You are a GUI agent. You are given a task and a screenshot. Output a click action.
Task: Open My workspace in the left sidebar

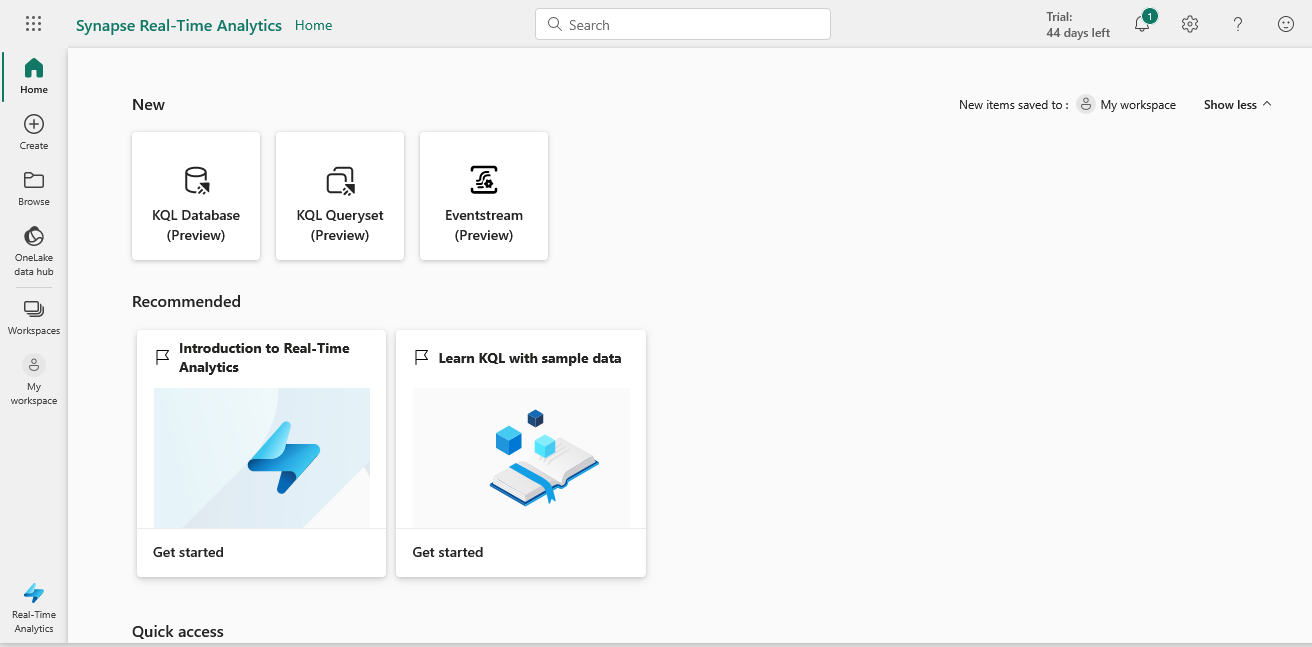pyautogui.click(x=34, y=380)
